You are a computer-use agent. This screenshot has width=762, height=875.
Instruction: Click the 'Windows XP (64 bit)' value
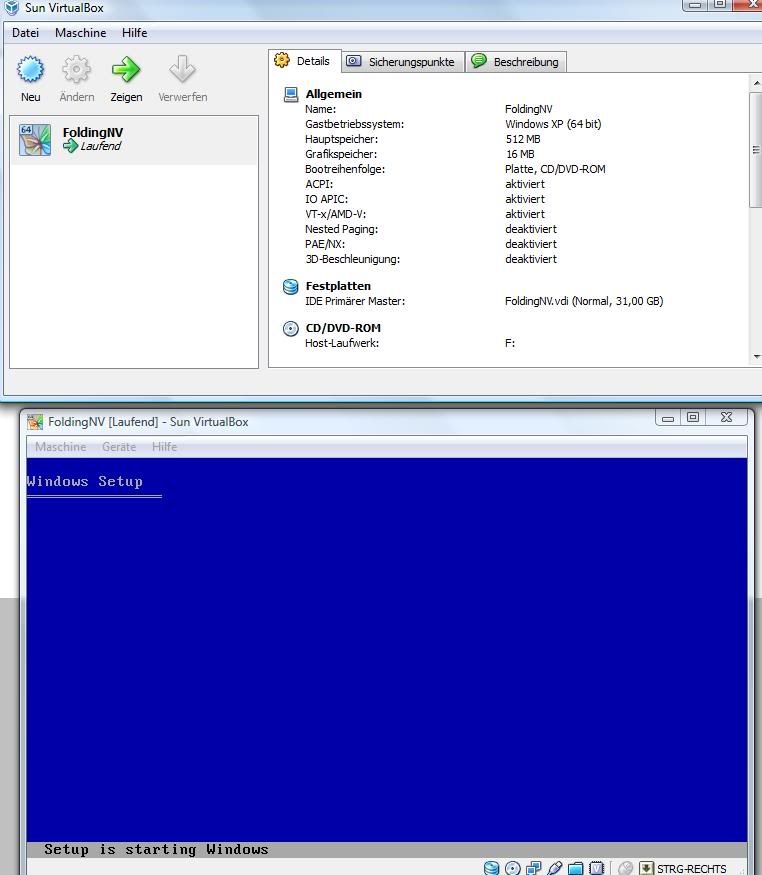553,124
